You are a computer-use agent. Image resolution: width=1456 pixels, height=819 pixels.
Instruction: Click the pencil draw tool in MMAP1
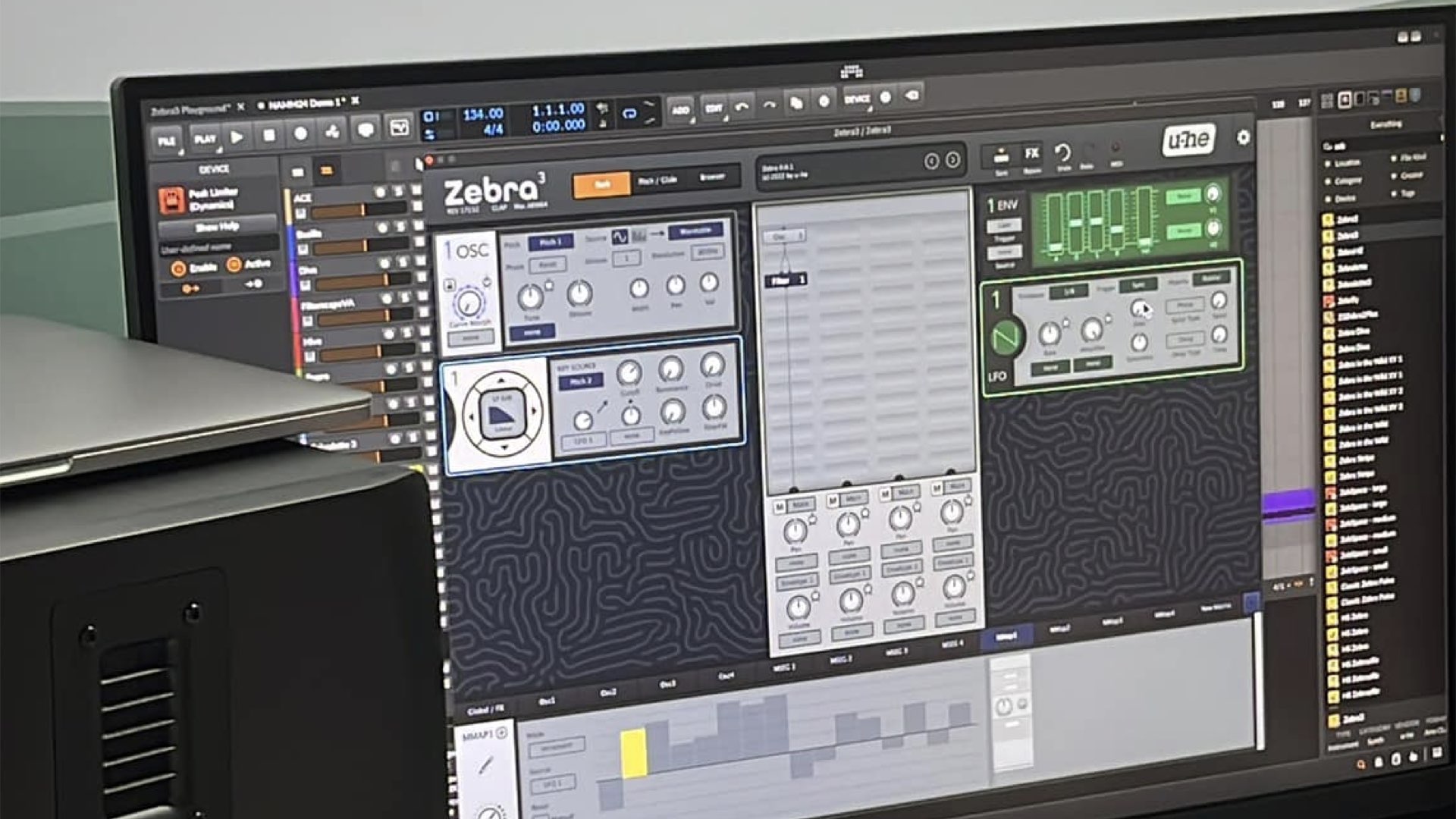[485, 766]
